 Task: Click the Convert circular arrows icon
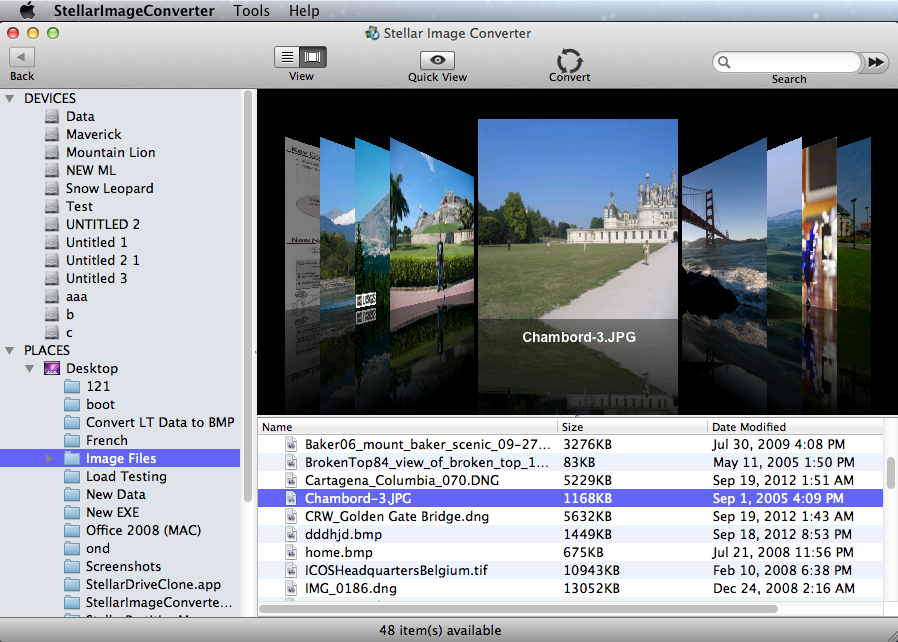[569, 60]
